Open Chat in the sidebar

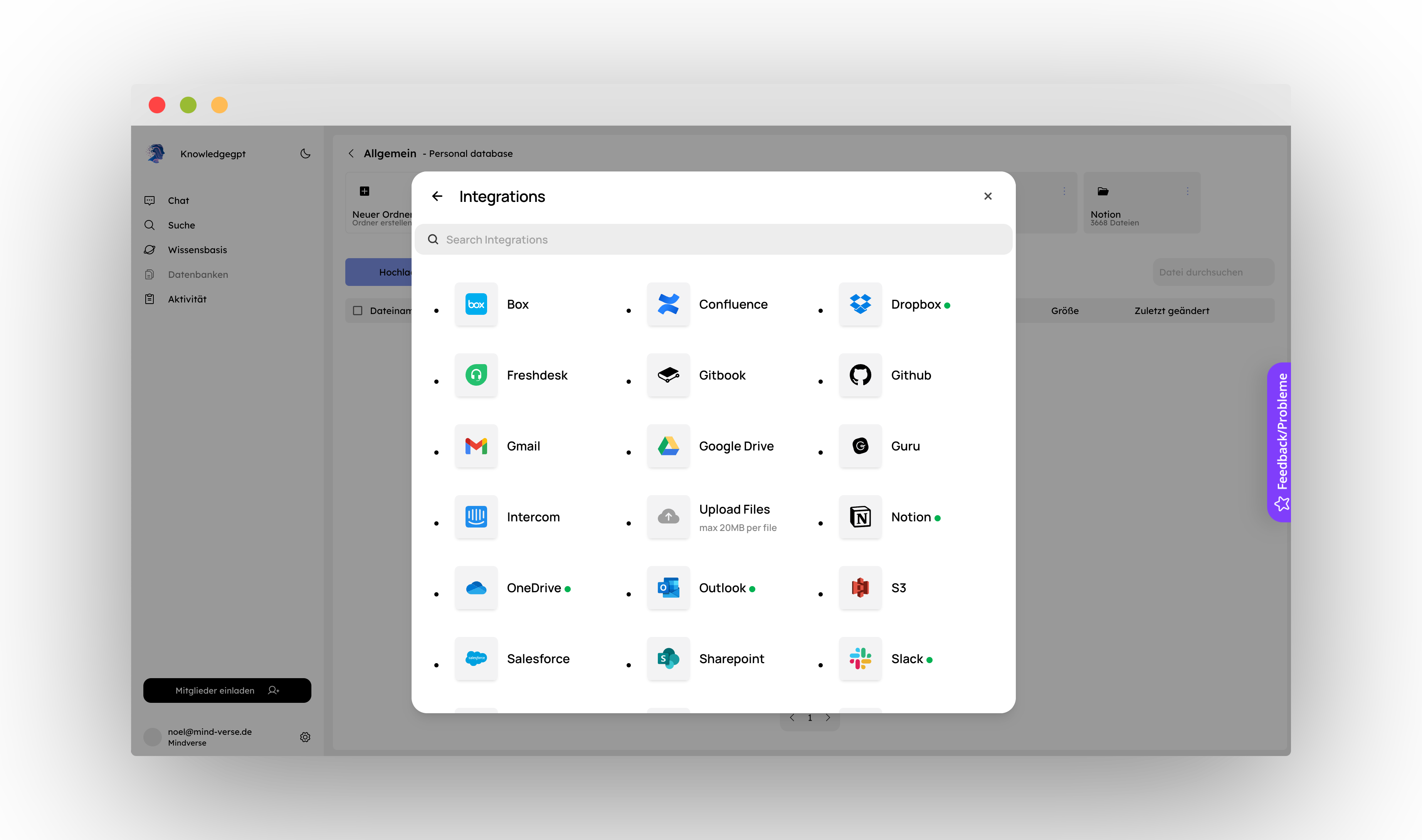click(x=178, y=200)
